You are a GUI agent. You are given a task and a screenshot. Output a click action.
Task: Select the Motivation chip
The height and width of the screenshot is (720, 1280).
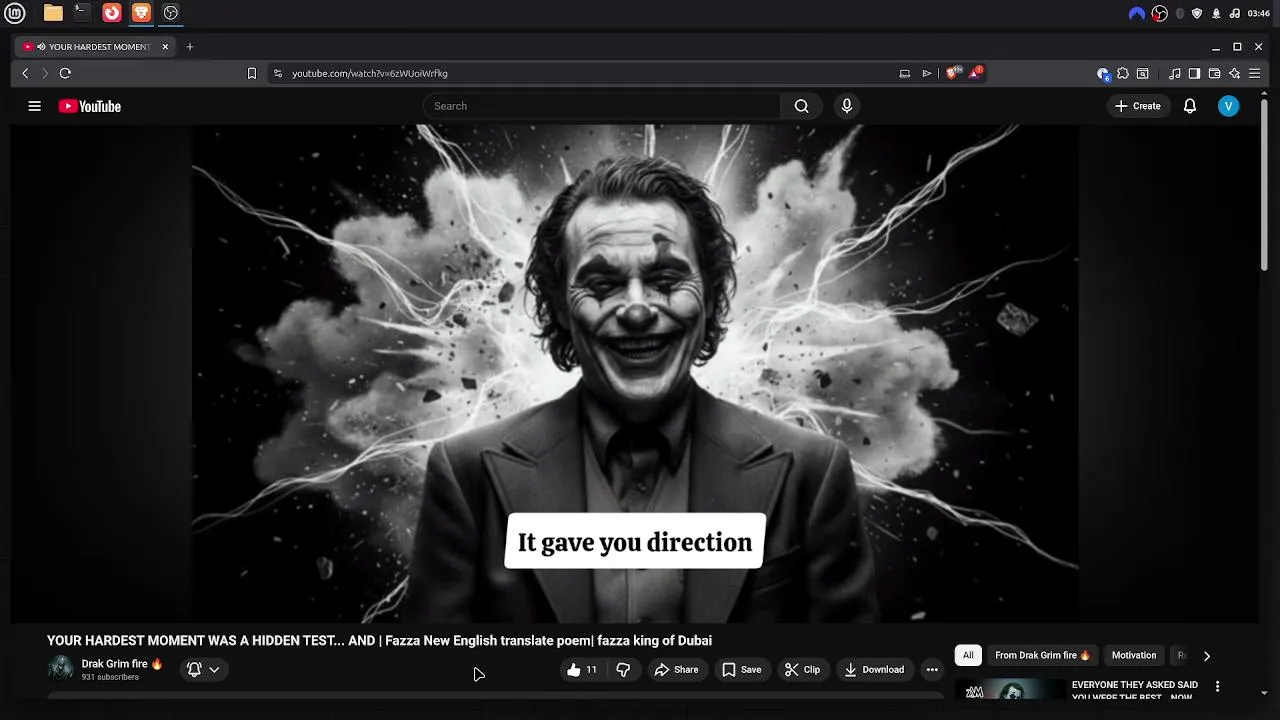[x=1134, y=655]
